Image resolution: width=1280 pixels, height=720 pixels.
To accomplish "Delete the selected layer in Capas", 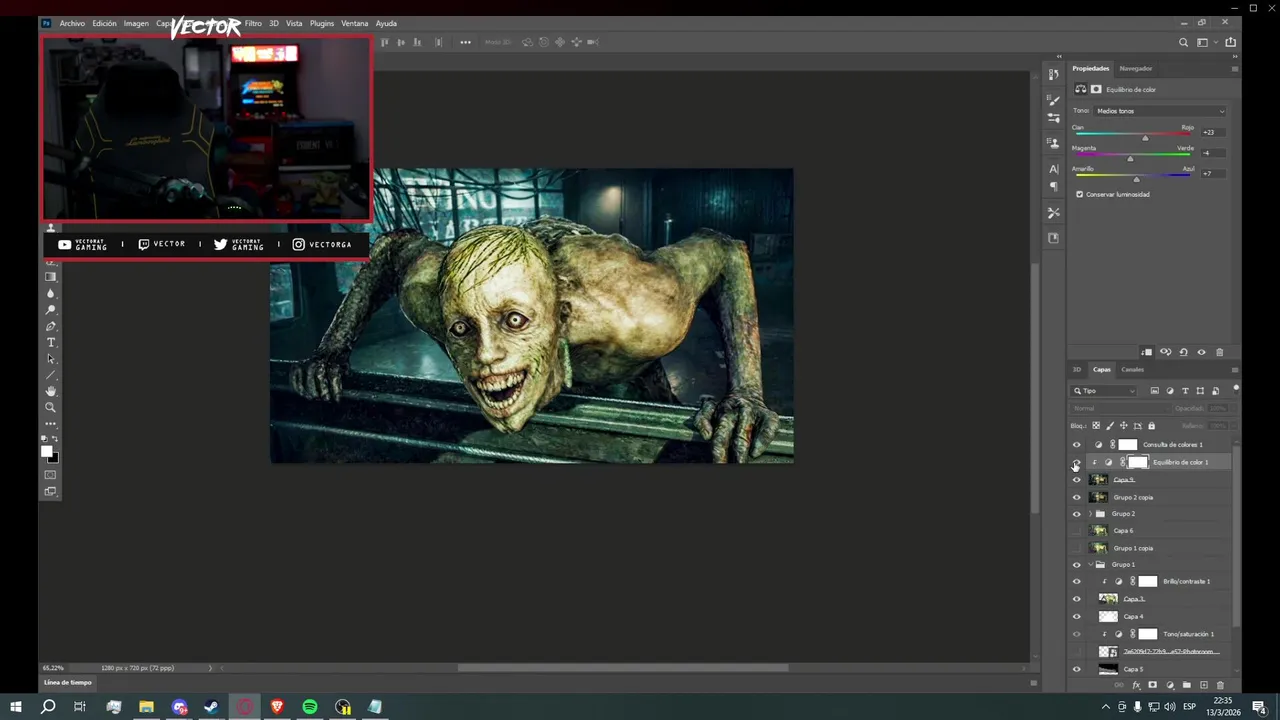I will [1220, 685].
